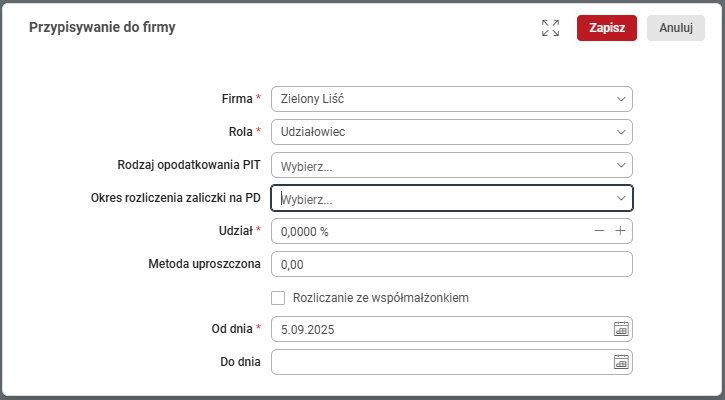Open Okres rozliczenia zaliczki dropdown arrow

(620, 198)
